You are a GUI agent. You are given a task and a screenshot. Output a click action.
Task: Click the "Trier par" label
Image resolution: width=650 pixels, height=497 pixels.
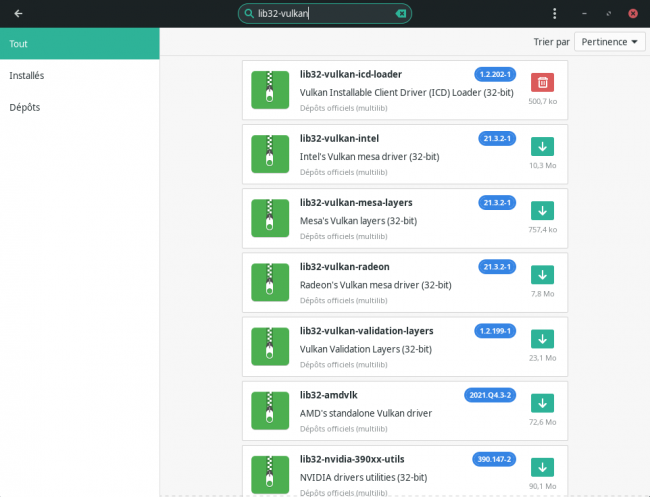pos(551,42)
